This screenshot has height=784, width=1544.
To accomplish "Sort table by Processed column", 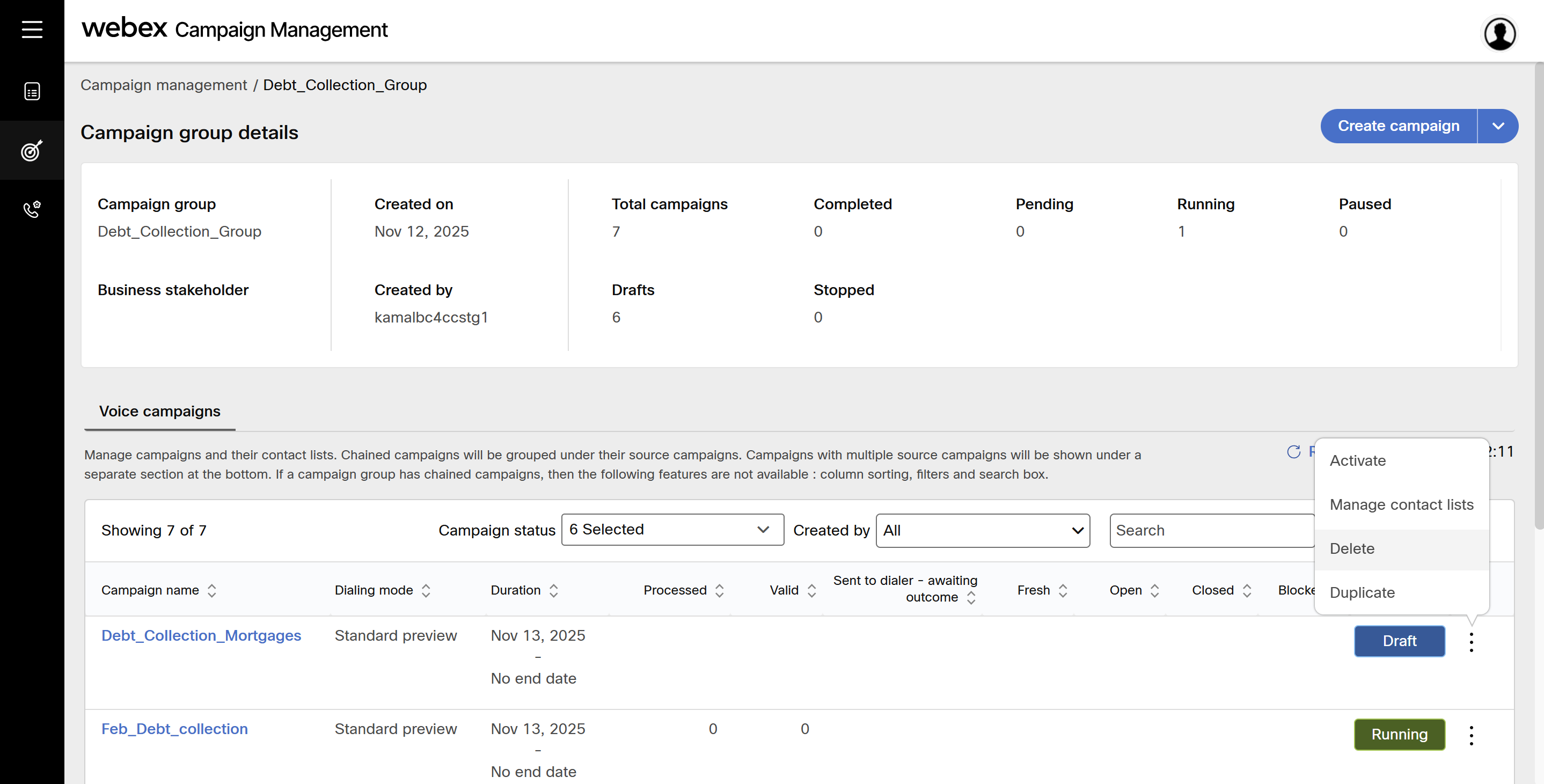I will 719,590.
